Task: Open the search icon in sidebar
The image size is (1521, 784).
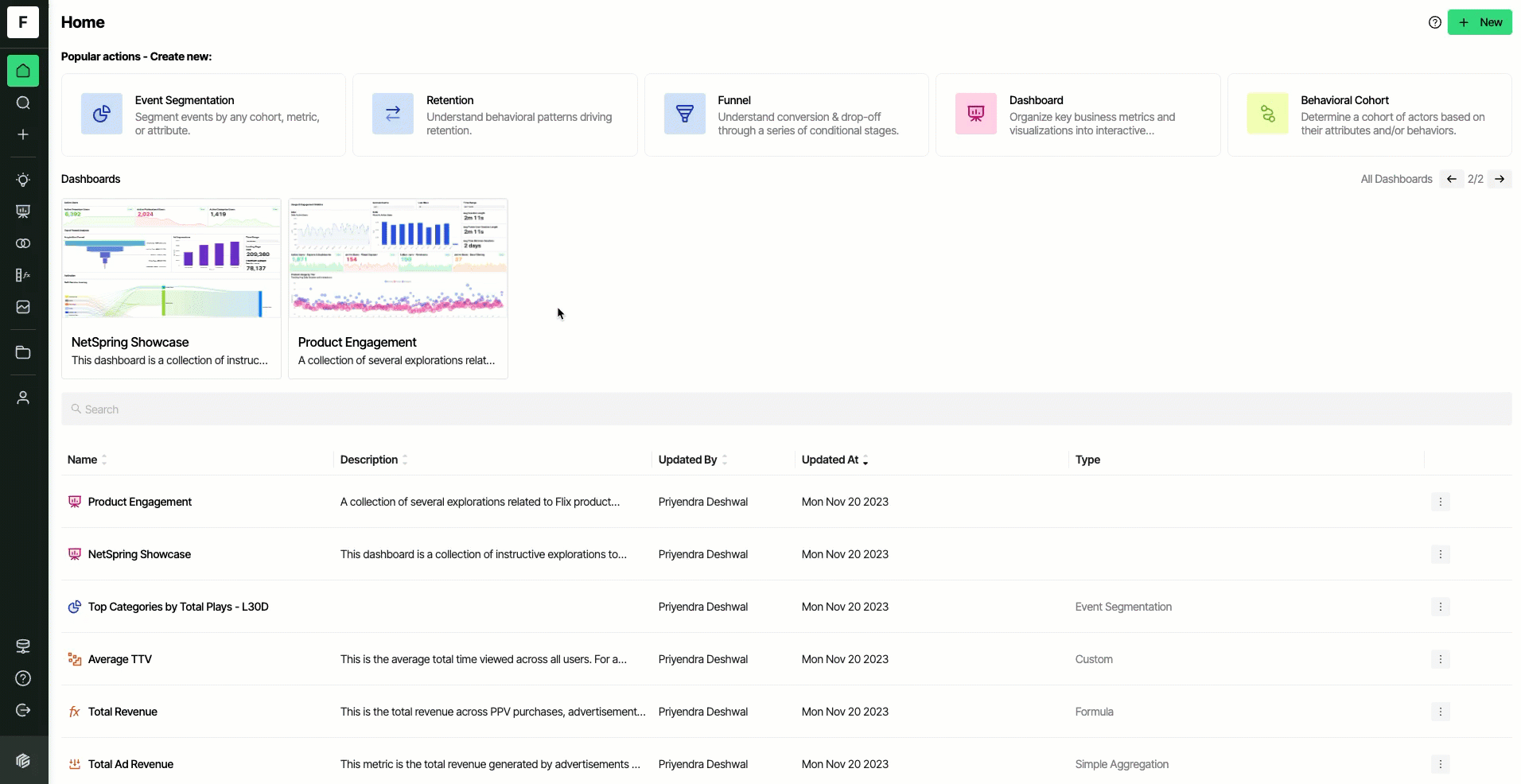Action: click(23, 103)
